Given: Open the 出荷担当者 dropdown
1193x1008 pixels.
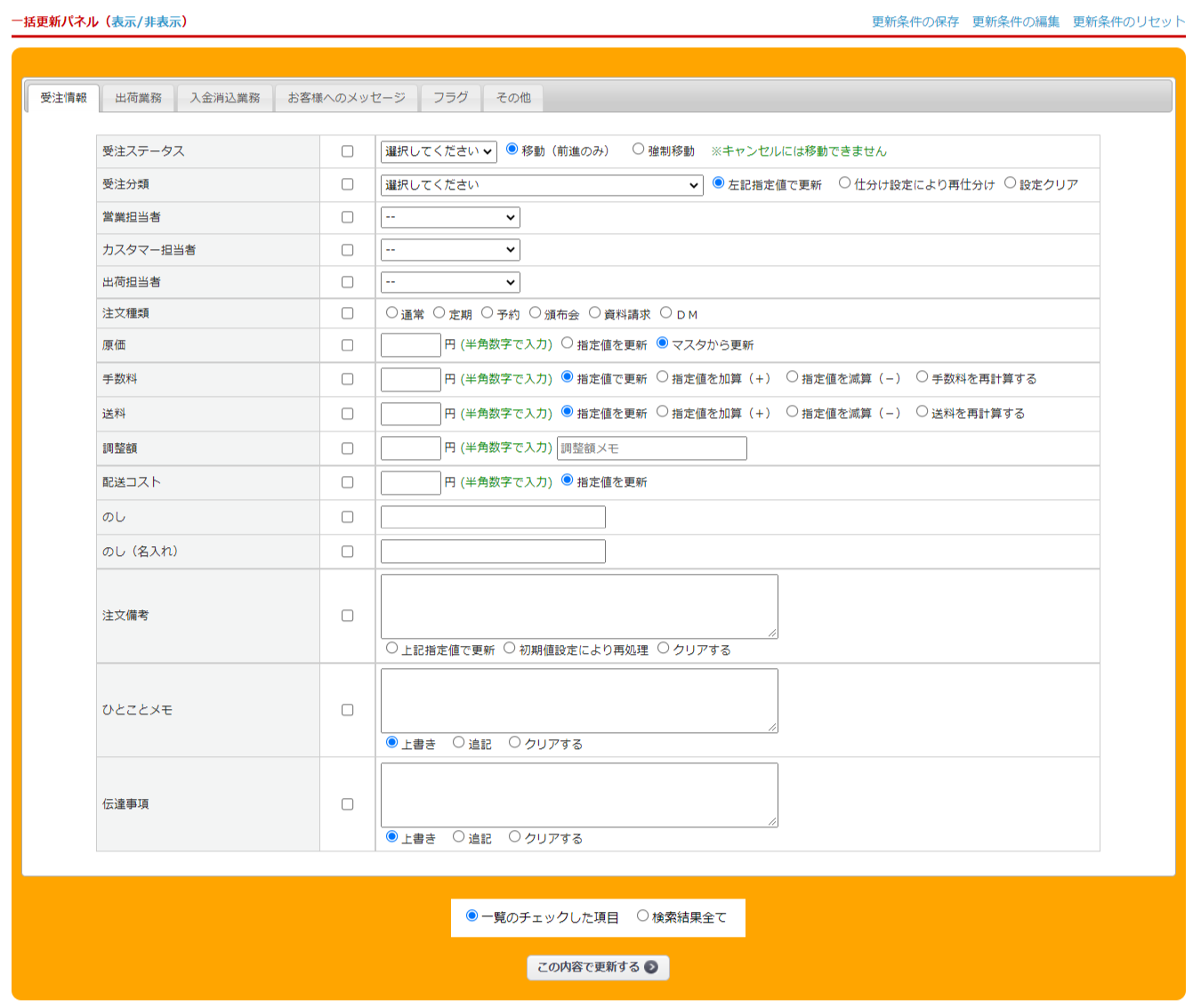Looking at the screenshot, I should point(450,282).
